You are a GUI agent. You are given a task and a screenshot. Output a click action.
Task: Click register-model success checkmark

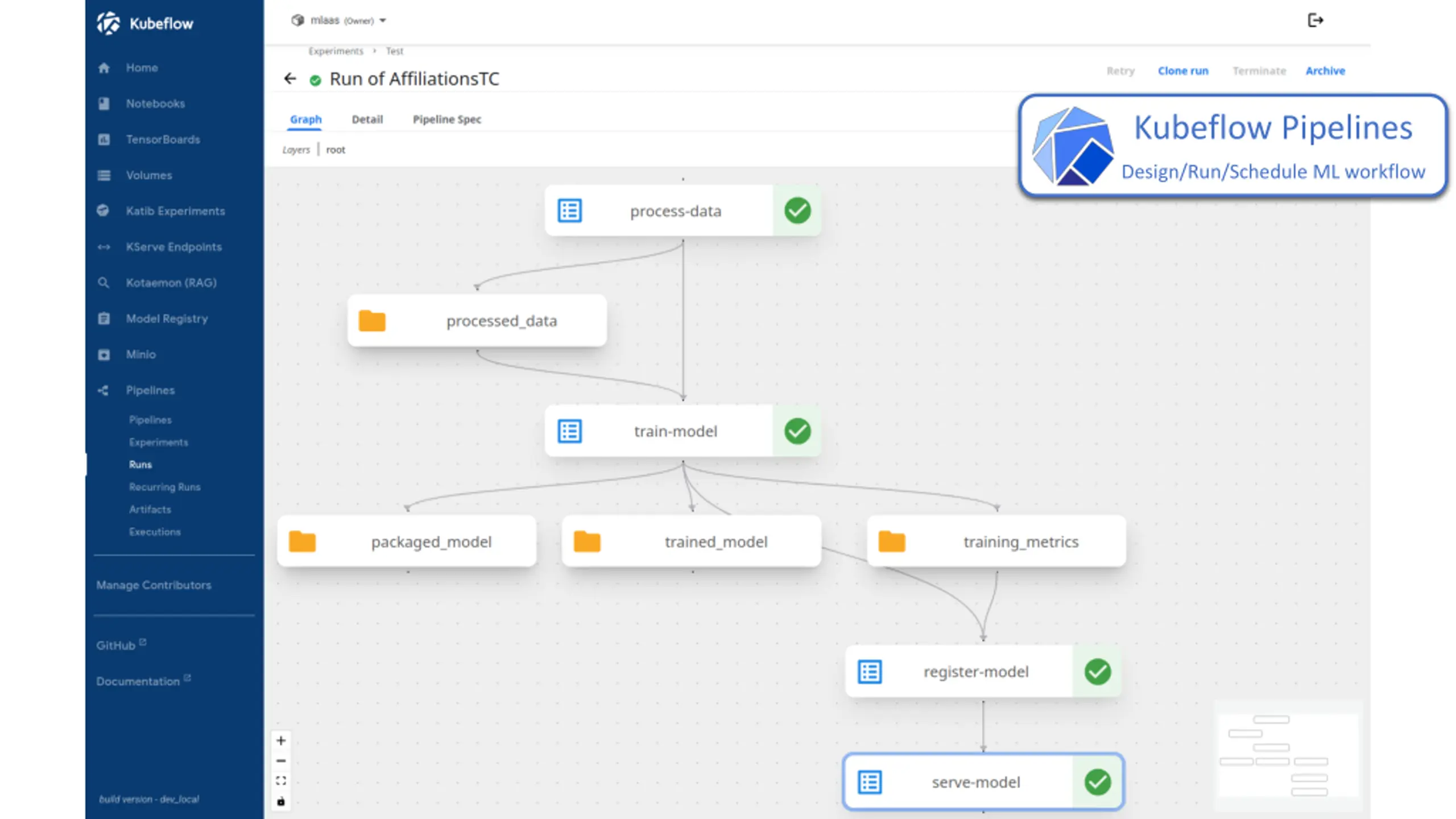point(1097,672)
